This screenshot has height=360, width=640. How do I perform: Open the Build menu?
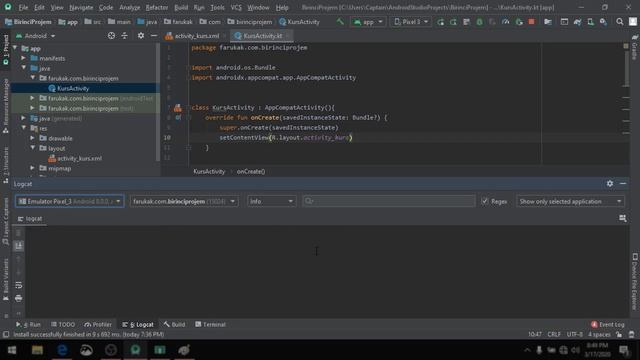(181, 7)
